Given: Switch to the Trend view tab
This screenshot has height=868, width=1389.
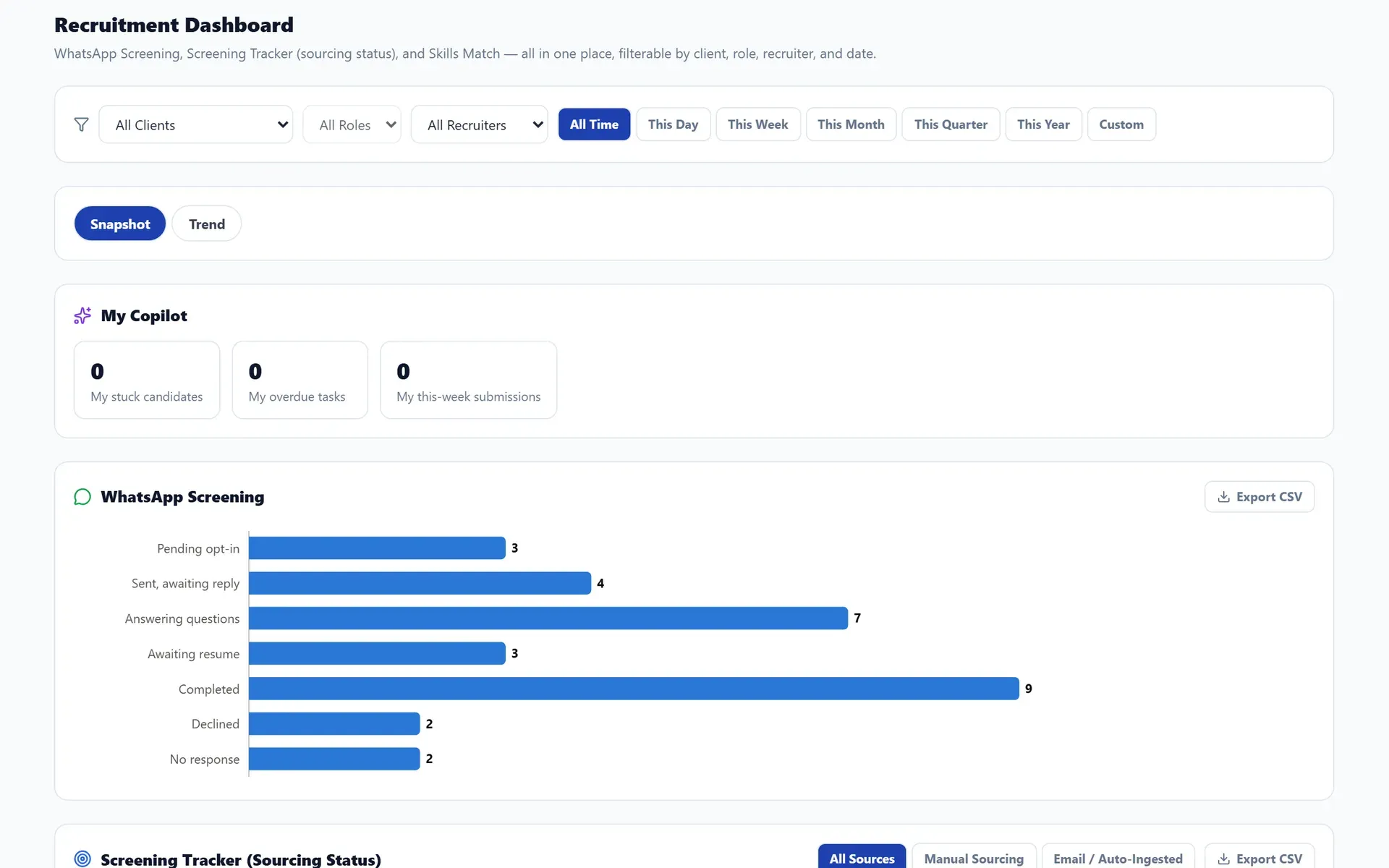Looking at the screenshot, I should [207, 224].
